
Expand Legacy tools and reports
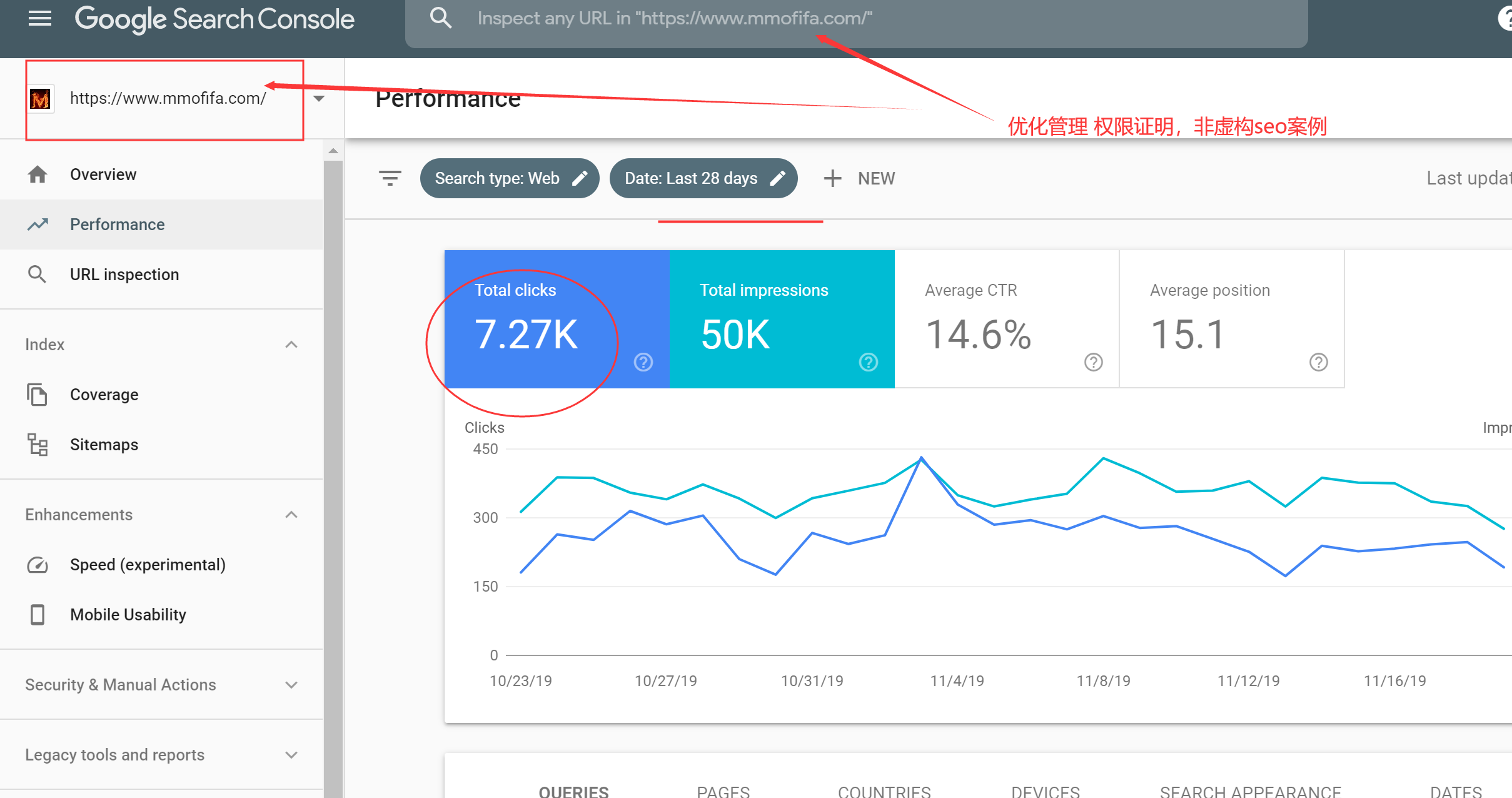pyautogui.click(x=161, y=755)
